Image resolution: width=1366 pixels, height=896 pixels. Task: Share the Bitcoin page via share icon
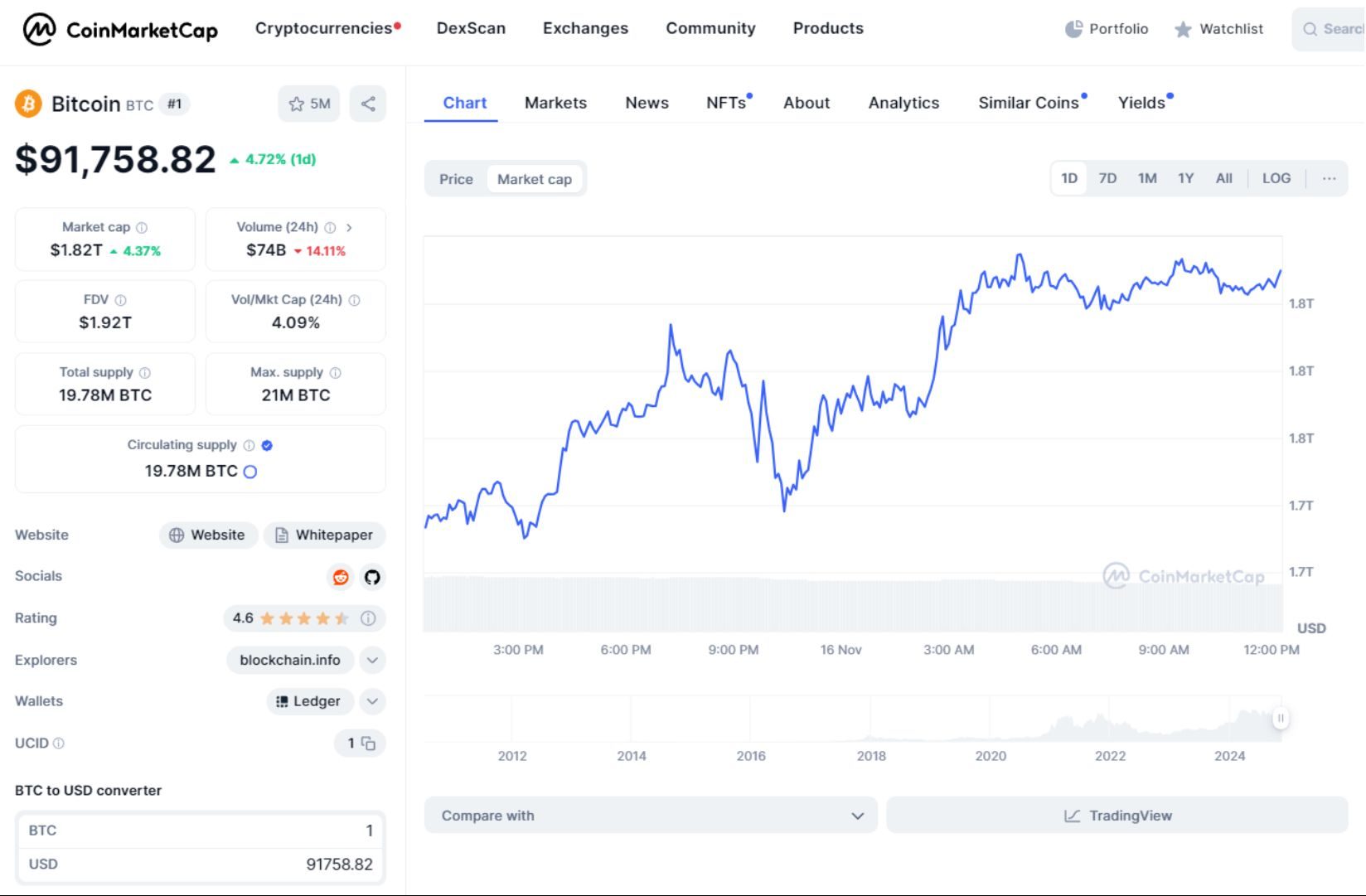click(x=367, y=103)
